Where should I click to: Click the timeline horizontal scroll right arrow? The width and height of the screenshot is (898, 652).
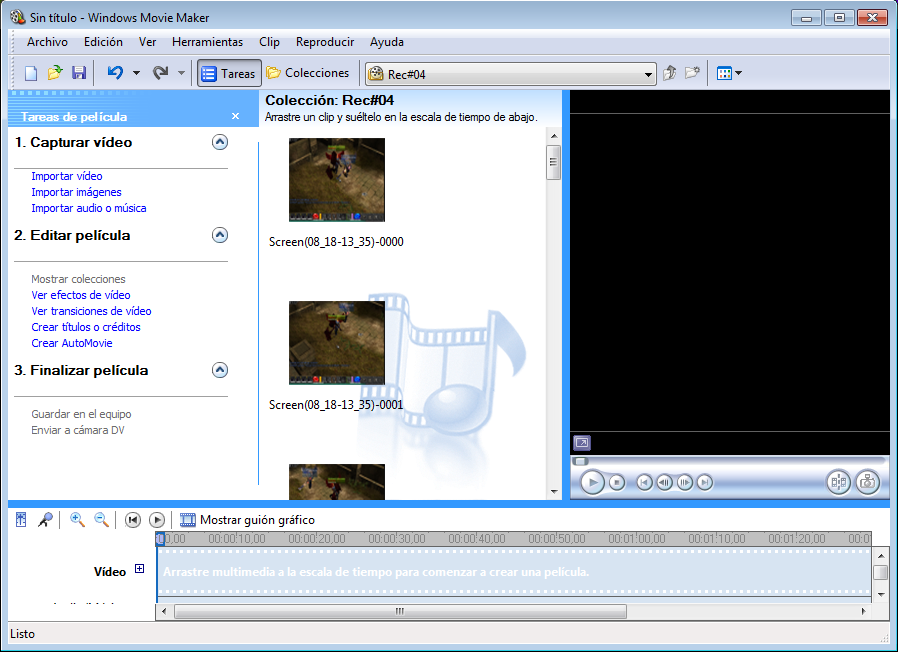[x=863, y=611]
